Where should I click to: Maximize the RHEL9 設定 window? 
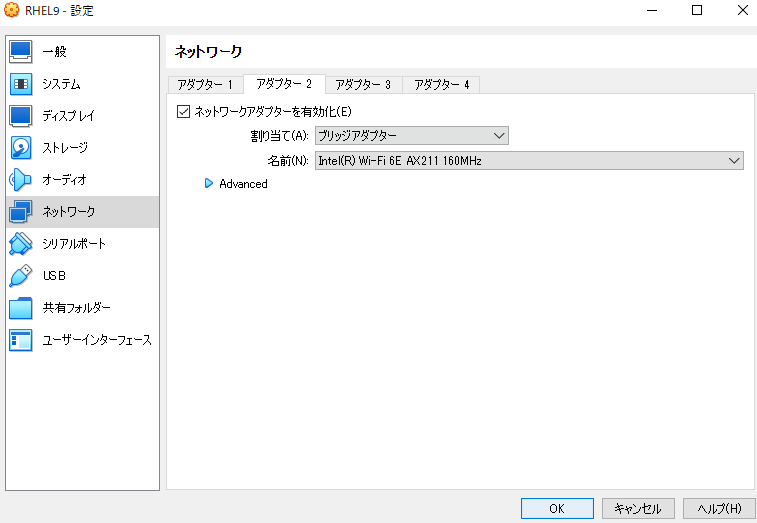(697, 10)
